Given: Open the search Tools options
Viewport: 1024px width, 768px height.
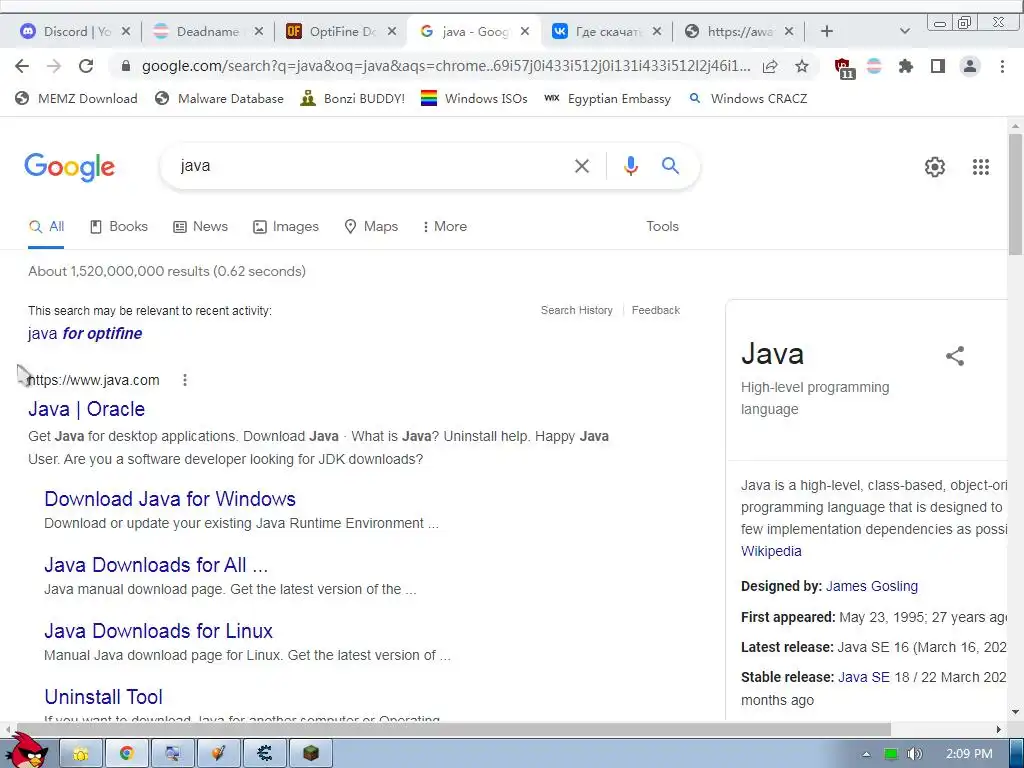Looking at the screenshot, I should (x=662, y=227).
